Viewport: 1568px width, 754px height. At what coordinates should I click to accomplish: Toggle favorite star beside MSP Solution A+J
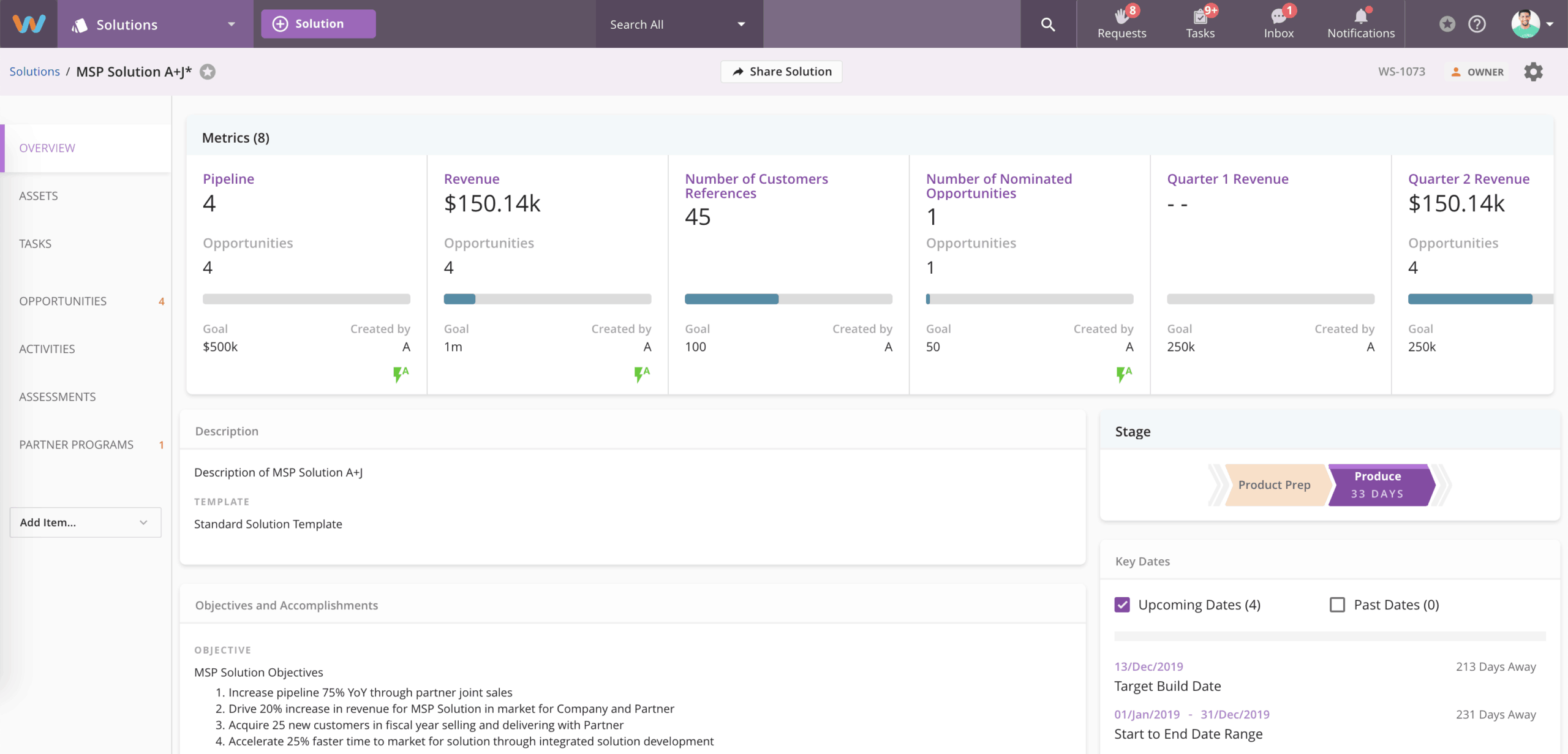[208, 72]
